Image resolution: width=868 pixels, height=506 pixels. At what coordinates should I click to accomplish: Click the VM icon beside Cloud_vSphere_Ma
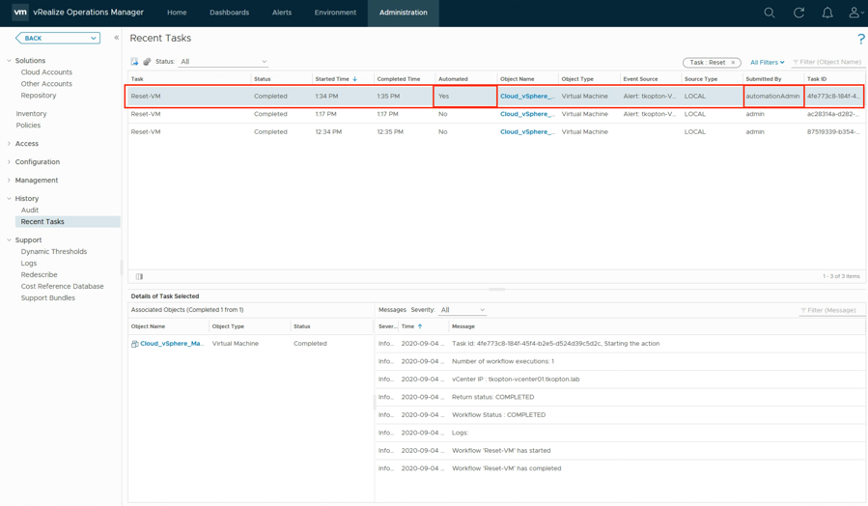point(135,344)
